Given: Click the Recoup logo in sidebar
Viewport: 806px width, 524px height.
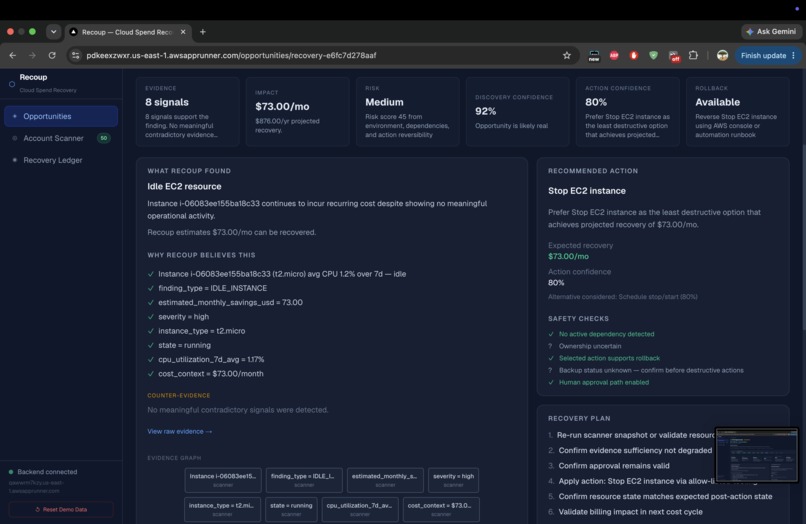Looking at the screenshot, I should tap(12, 83).
